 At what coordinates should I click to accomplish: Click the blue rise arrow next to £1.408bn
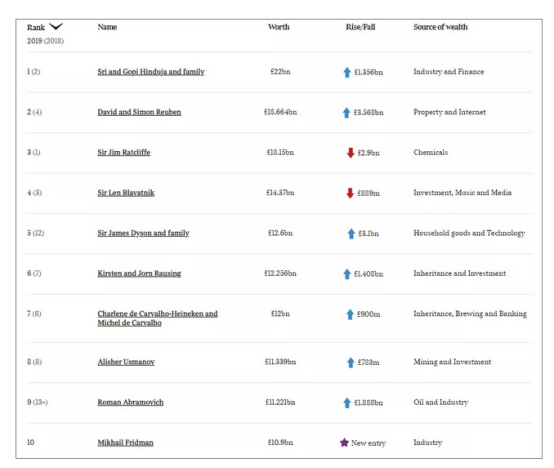coord(347,274)
